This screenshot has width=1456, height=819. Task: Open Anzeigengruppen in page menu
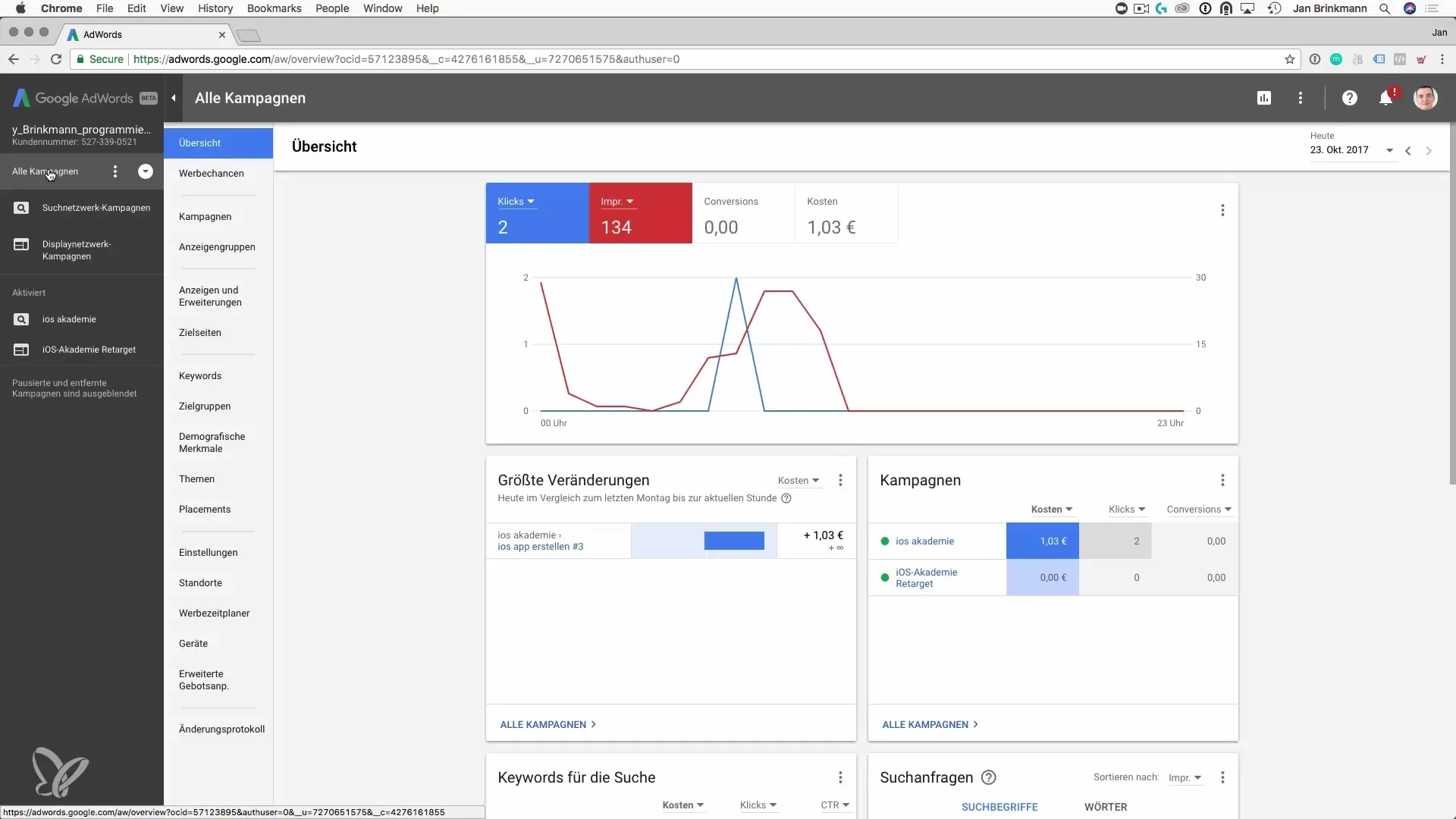pyautogui.click(x=217, y=247)
